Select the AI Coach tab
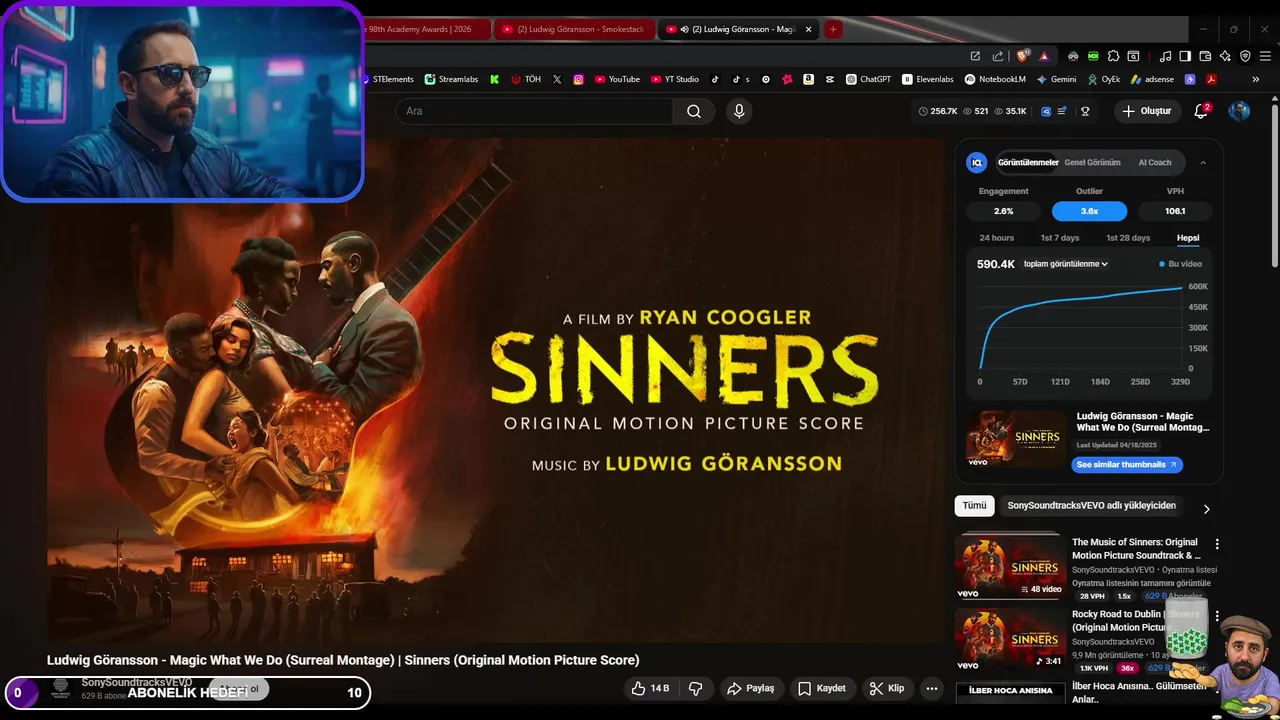The height and width of the screenshot is (720, 1280). click(x=1155, y=162)
